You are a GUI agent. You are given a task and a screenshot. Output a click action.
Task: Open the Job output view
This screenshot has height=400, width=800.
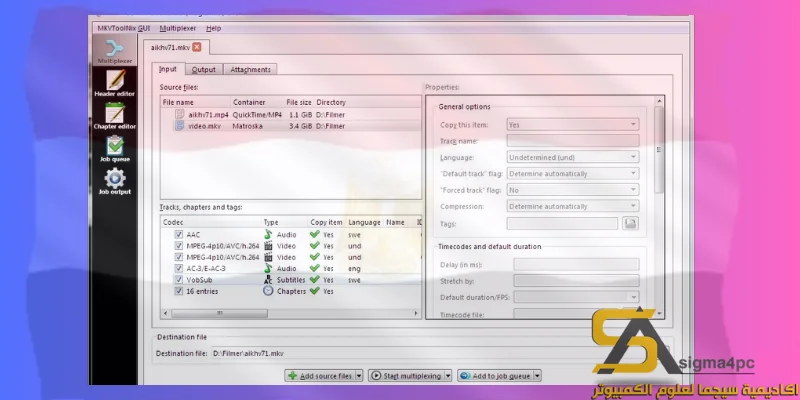pos(115,182)
